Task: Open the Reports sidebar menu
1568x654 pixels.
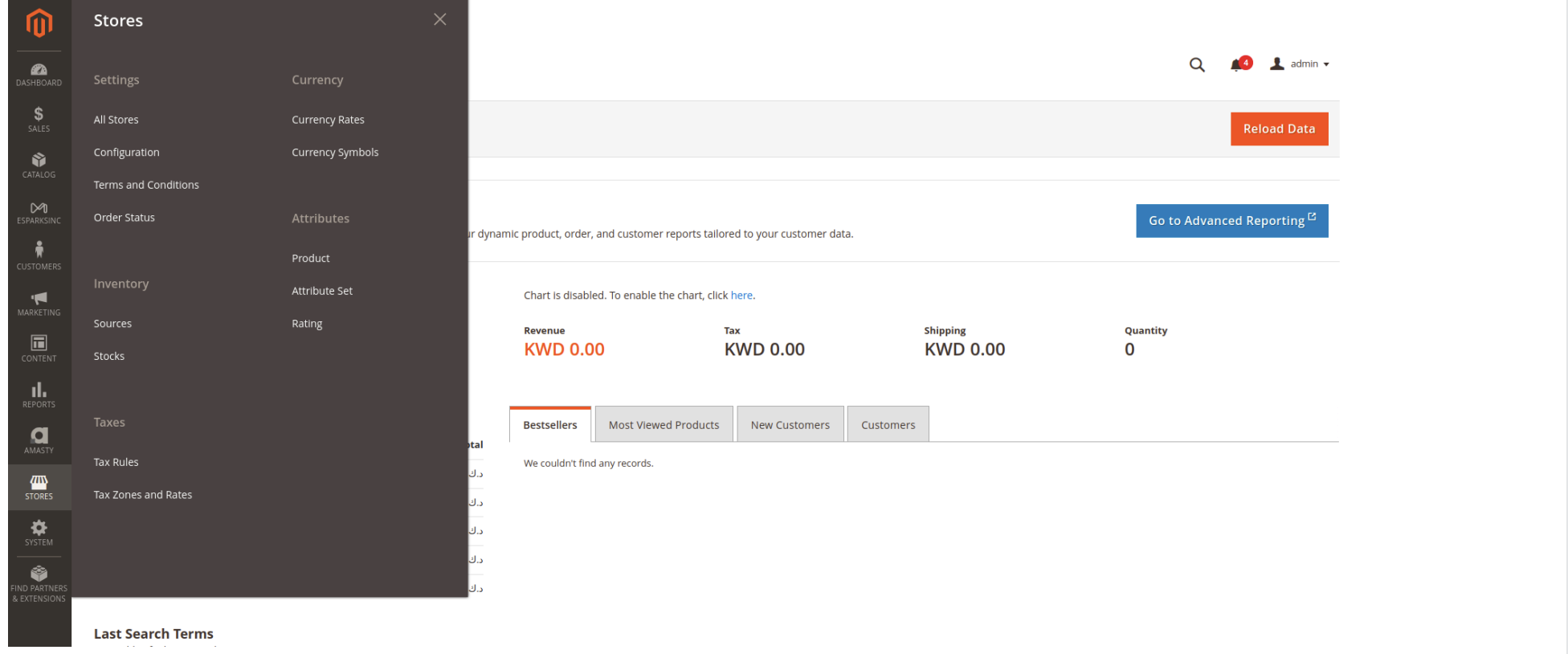Action: [39, 394]
